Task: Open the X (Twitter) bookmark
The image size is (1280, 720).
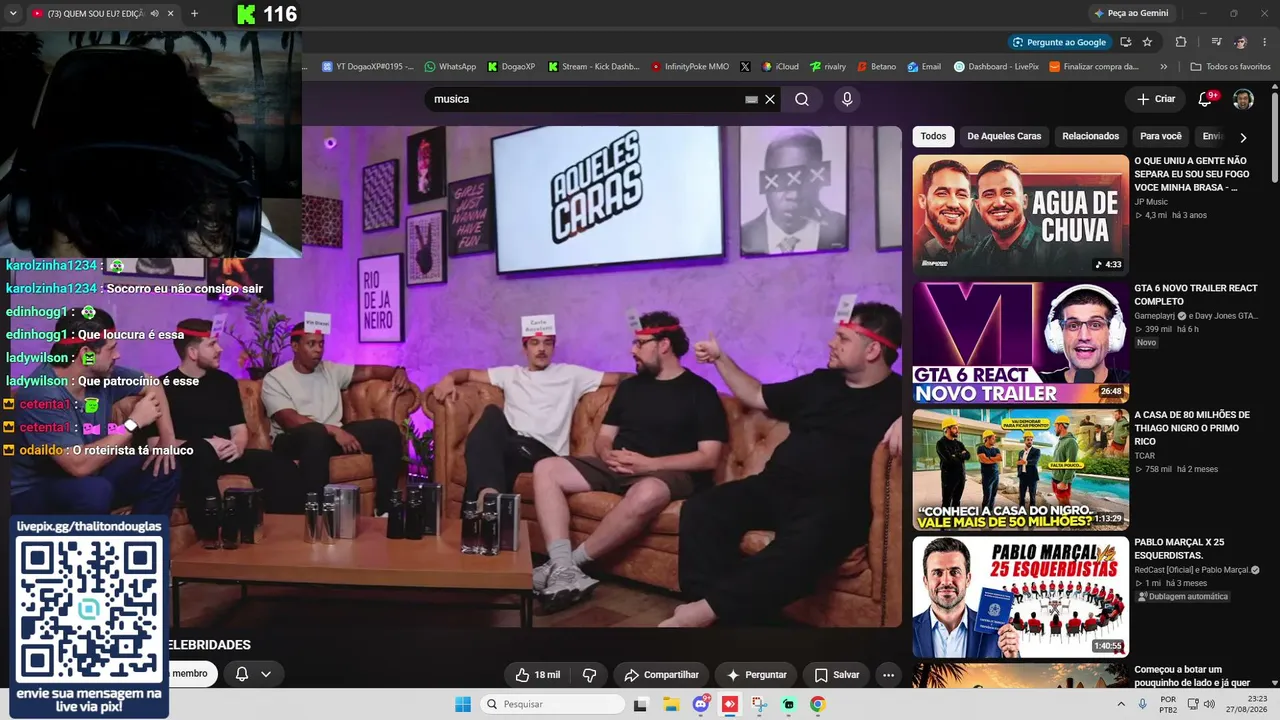Action: (x=745, y=67)
